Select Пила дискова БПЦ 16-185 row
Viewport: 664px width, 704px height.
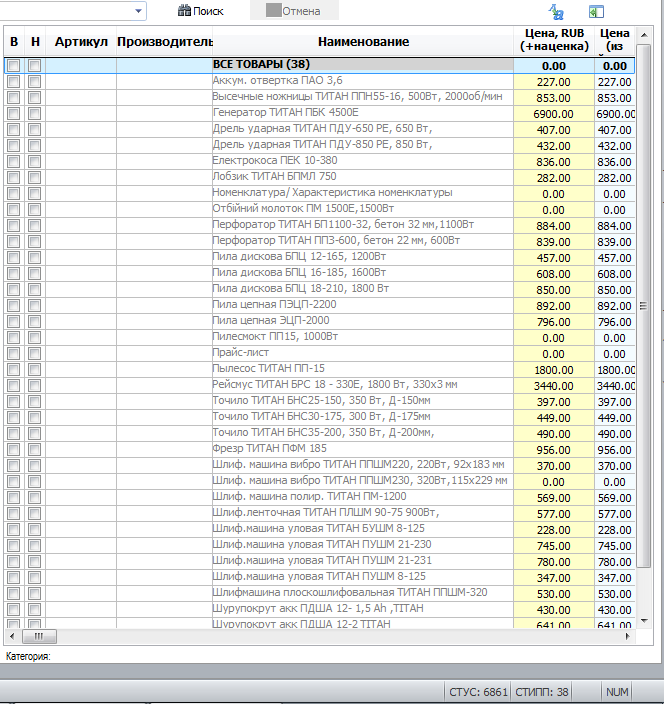coord(319,273)
